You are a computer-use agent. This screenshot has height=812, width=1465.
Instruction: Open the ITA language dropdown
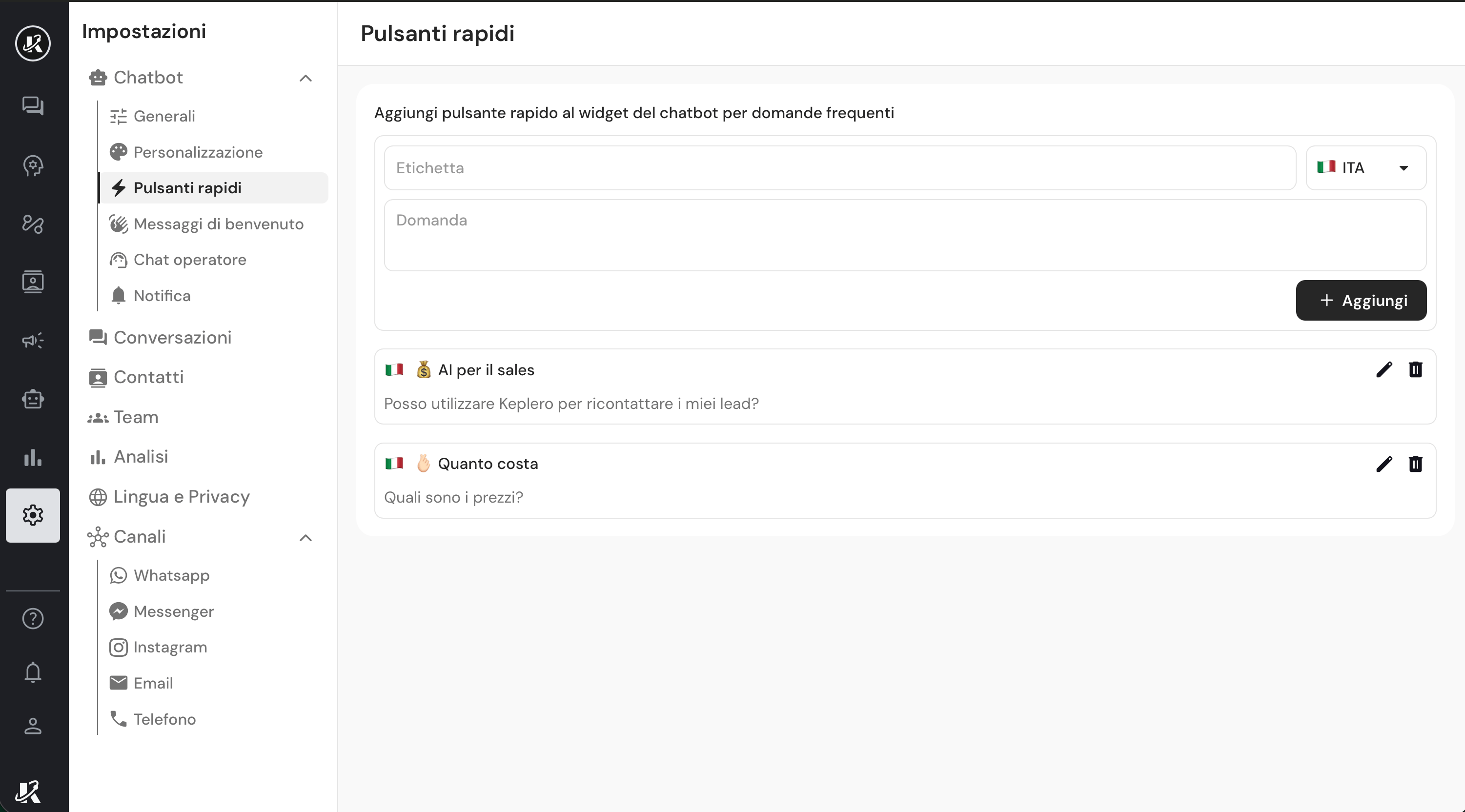click(x=1365, y=168)
